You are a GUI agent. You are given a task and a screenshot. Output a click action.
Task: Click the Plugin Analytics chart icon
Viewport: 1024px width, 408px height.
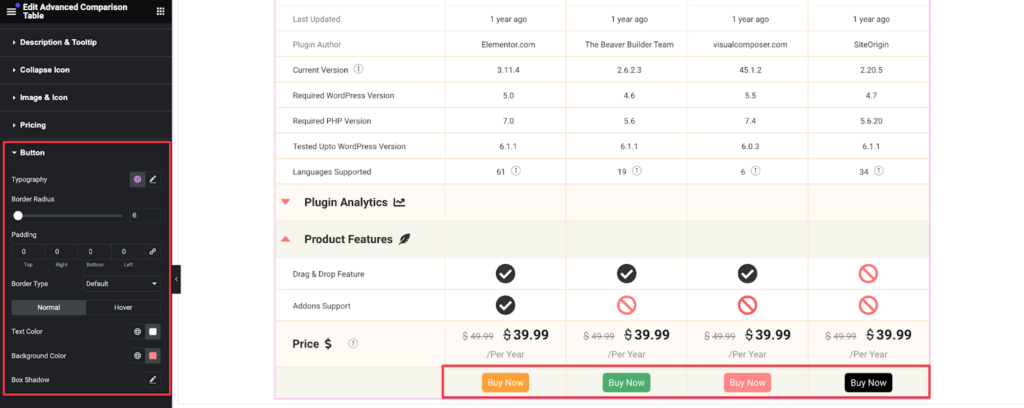(x=399, y=202)
